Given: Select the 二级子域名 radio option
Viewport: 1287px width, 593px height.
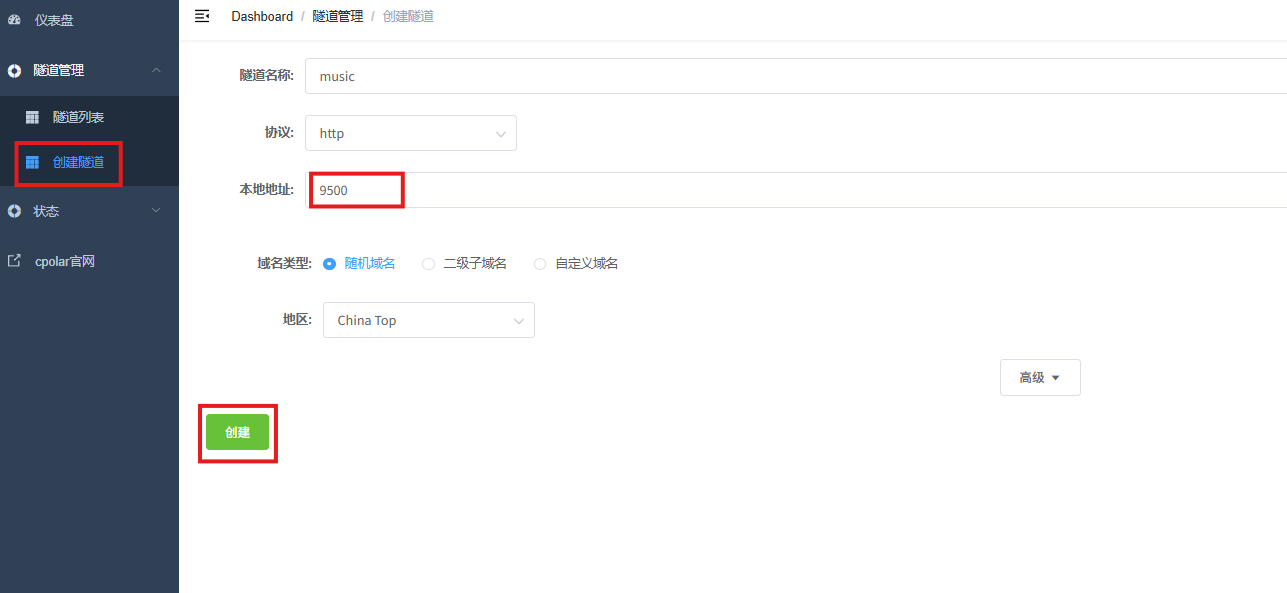Looking at the screenshot, I should click(428, 264).
